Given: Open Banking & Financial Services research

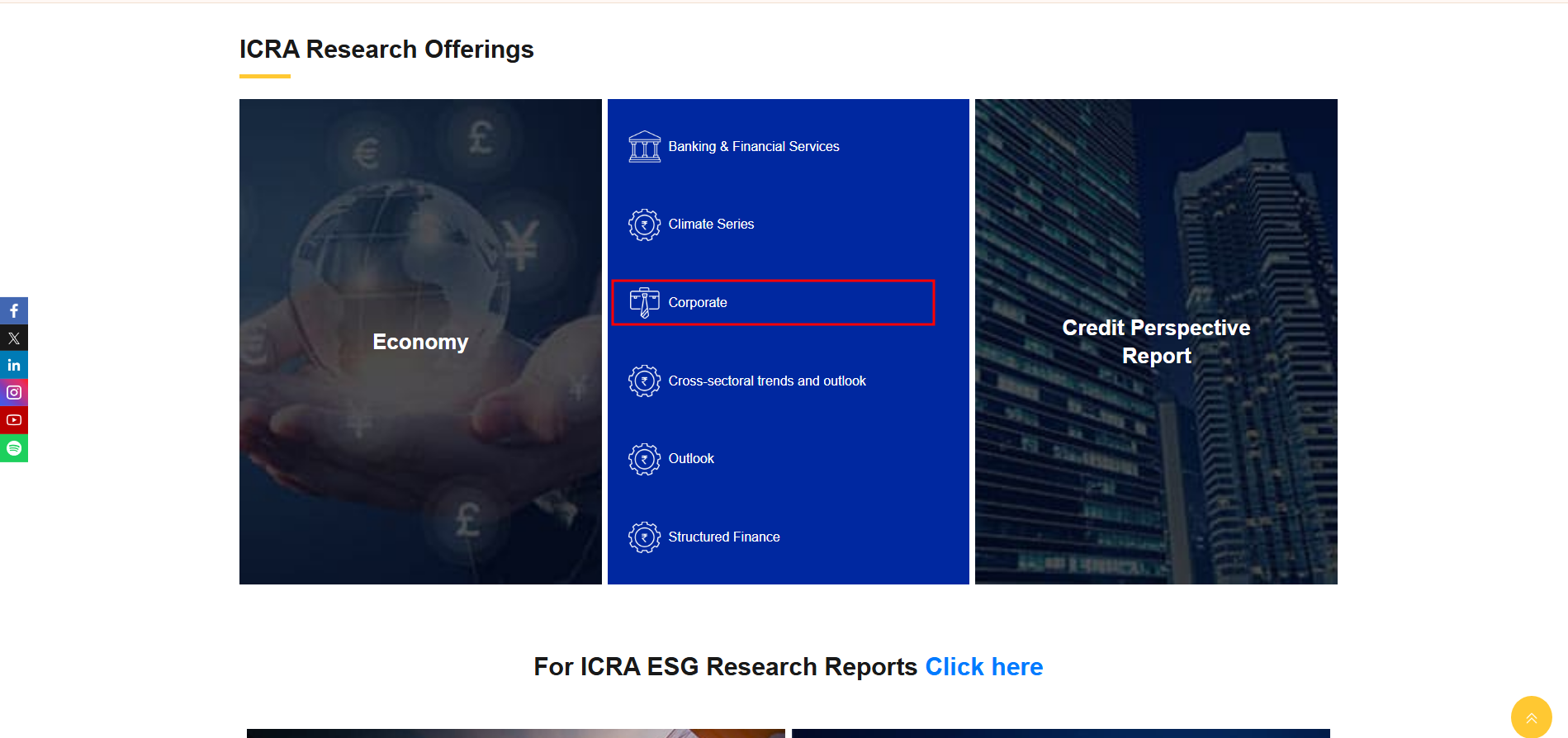Looking at the screenshot, I should point(753,147).
